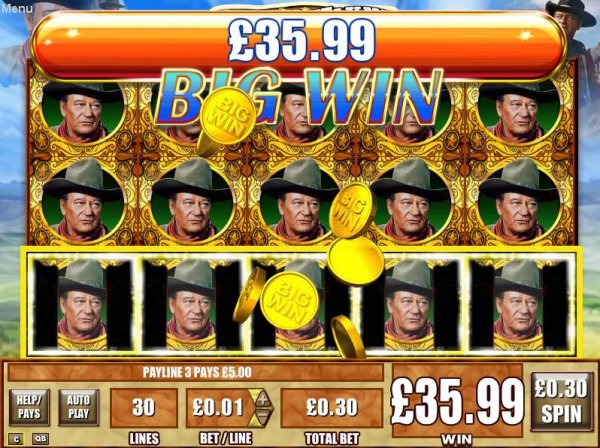
Task: Click the BIG WIN coin over the top row
Action: (x=227, y=116)
